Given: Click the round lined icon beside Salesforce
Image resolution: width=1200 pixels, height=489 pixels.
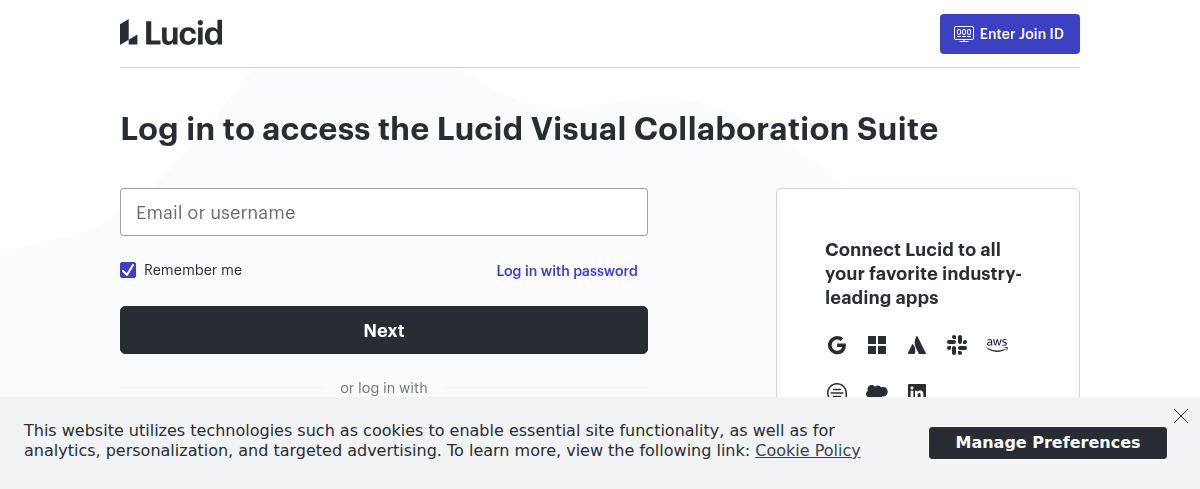Looking at the screenshot, I should [x=837, y=391].
